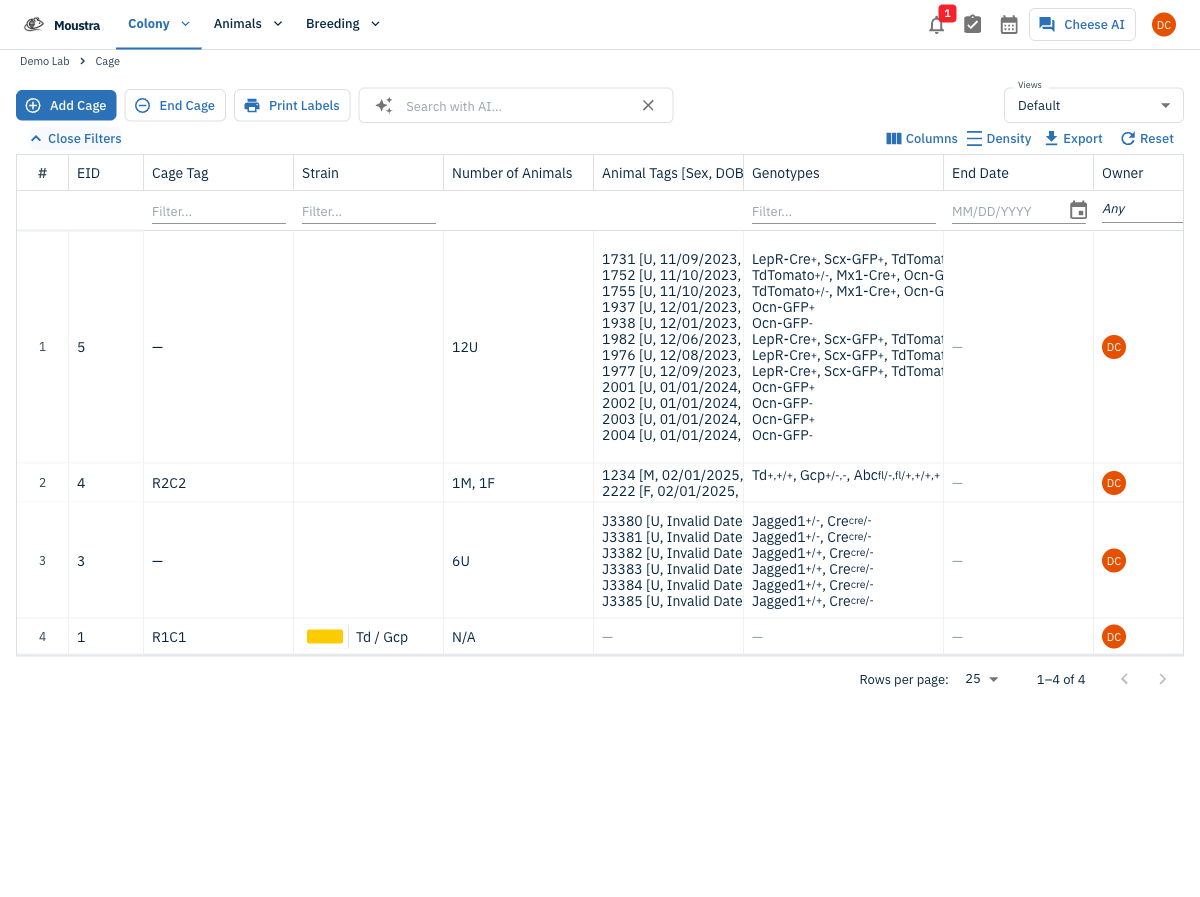
Task: Select cage tag R2C2
Action: [x=169, y=483]
